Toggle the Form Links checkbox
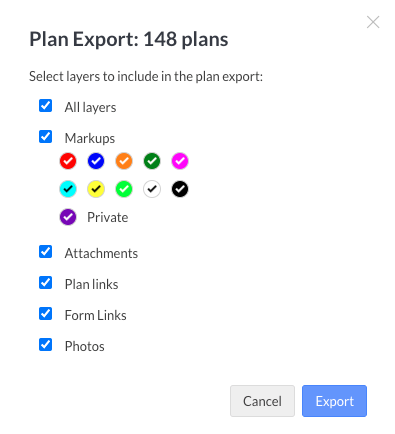The image size is (395, 434). click(x=45, y=314)
